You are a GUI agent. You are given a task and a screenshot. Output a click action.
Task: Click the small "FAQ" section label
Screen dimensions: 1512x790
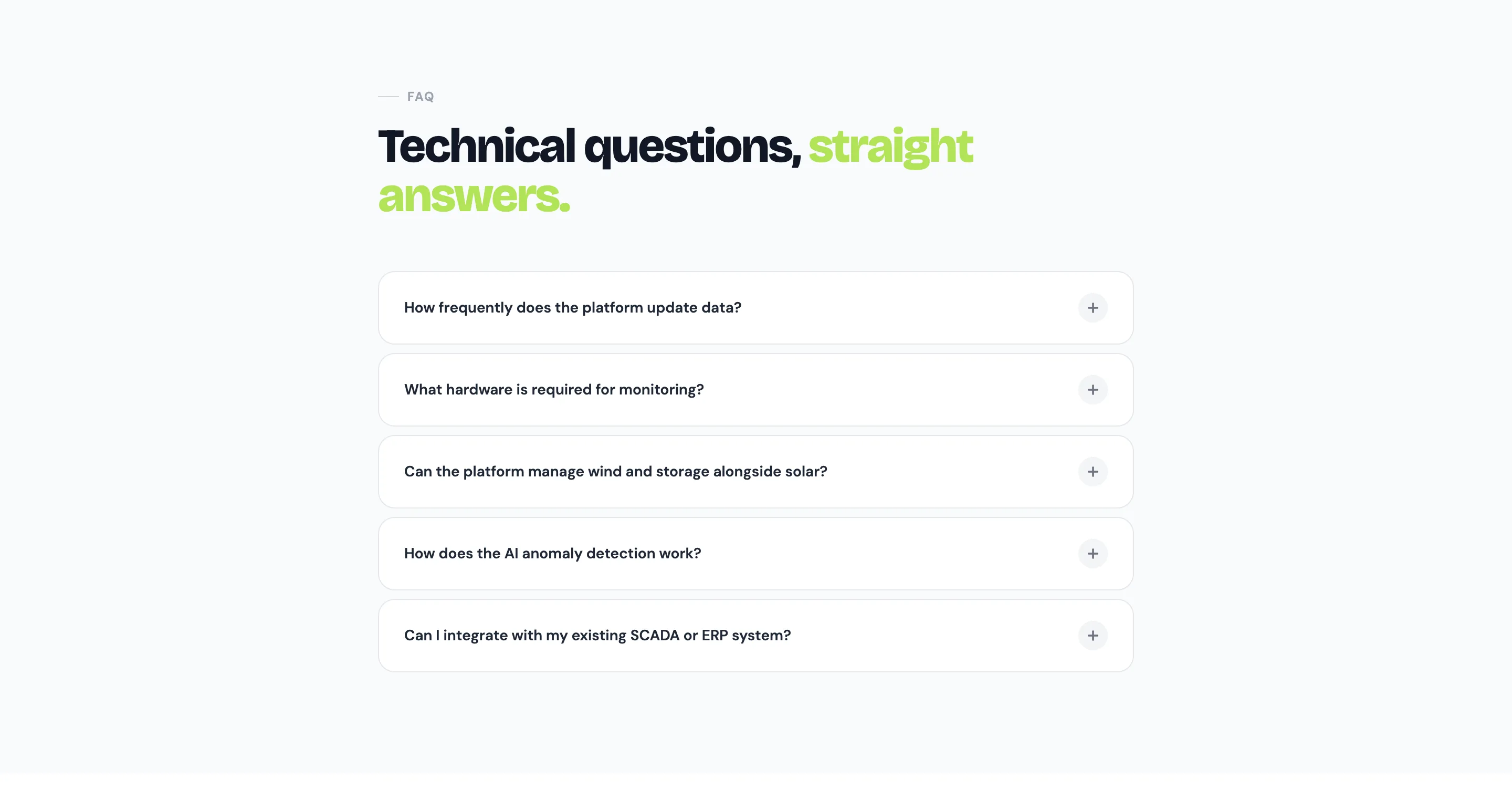420,97
